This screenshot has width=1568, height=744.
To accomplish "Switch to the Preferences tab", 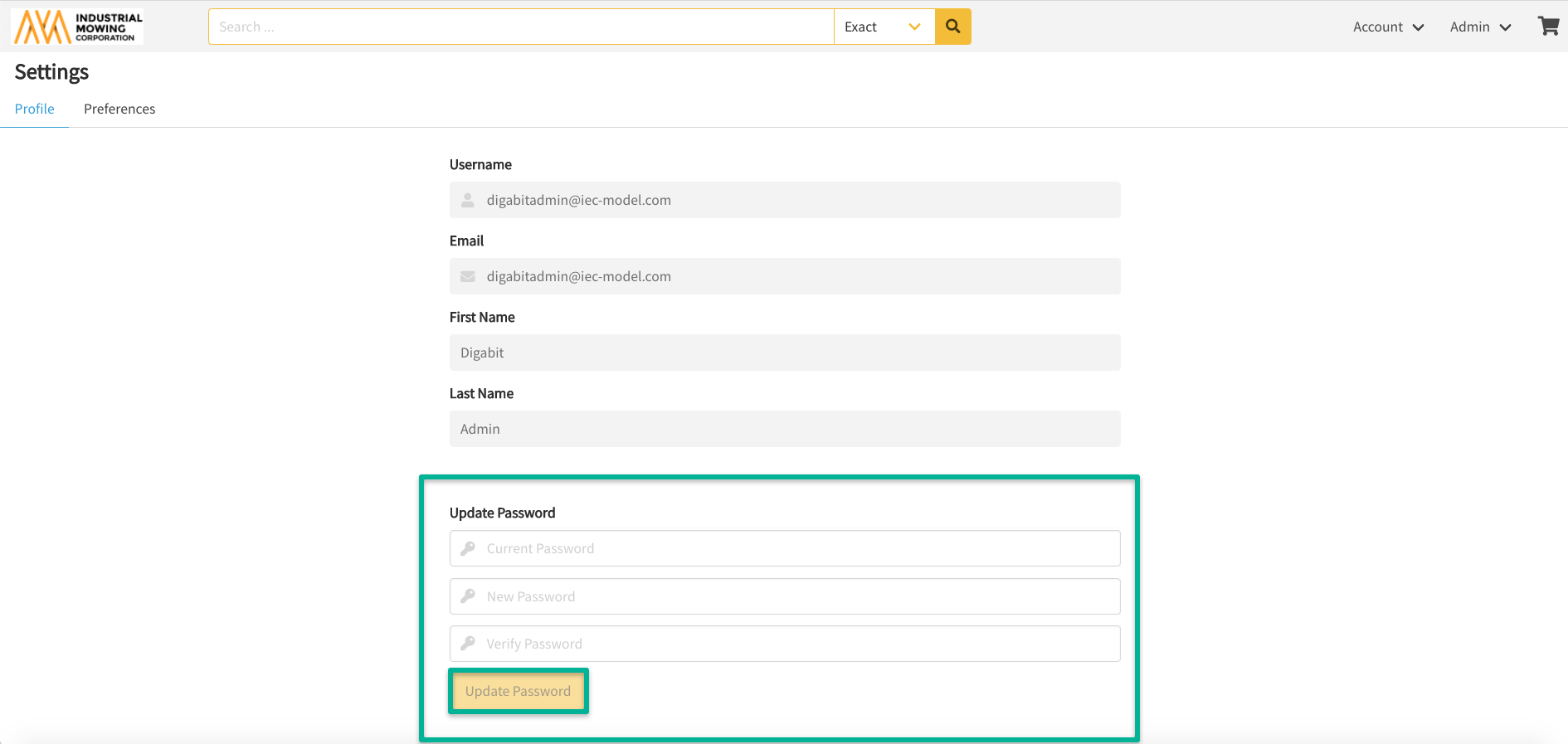I will [119, 109].
